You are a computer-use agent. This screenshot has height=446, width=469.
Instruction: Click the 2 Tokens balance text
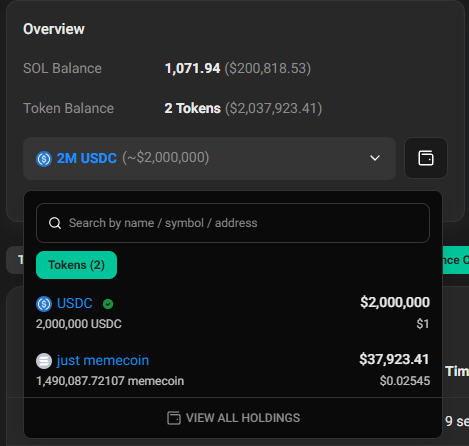pyautogui.click(x=193, y=108)
